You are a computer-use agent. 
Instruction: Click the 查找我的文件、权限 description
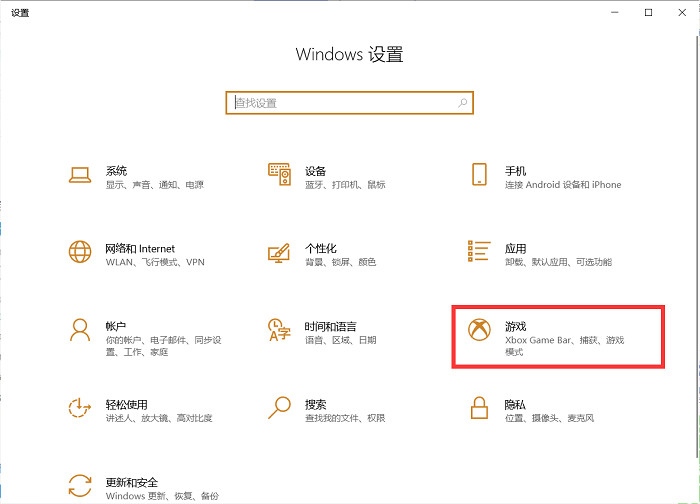[345, 418]
